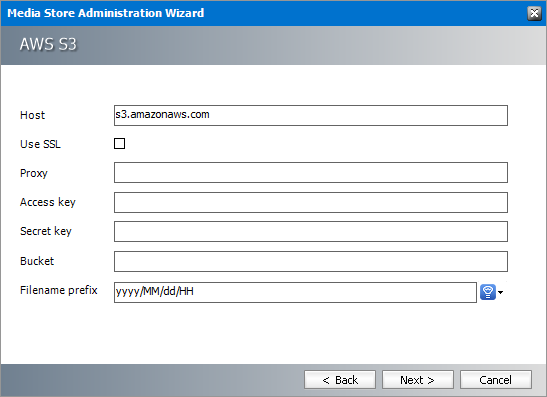Click the Access key label

(48, 202)
